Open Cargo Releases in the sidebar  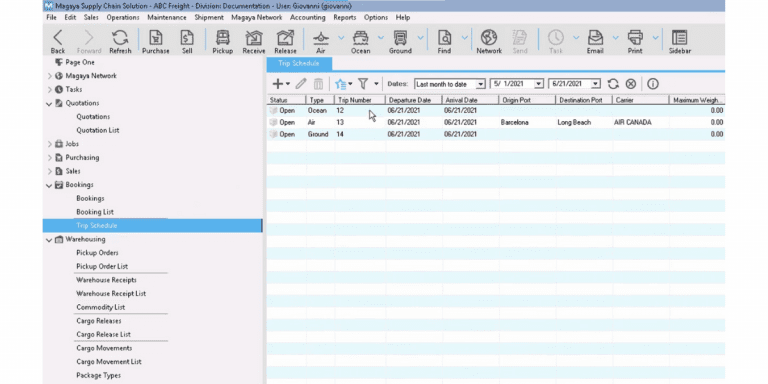(x=98, y=321)
